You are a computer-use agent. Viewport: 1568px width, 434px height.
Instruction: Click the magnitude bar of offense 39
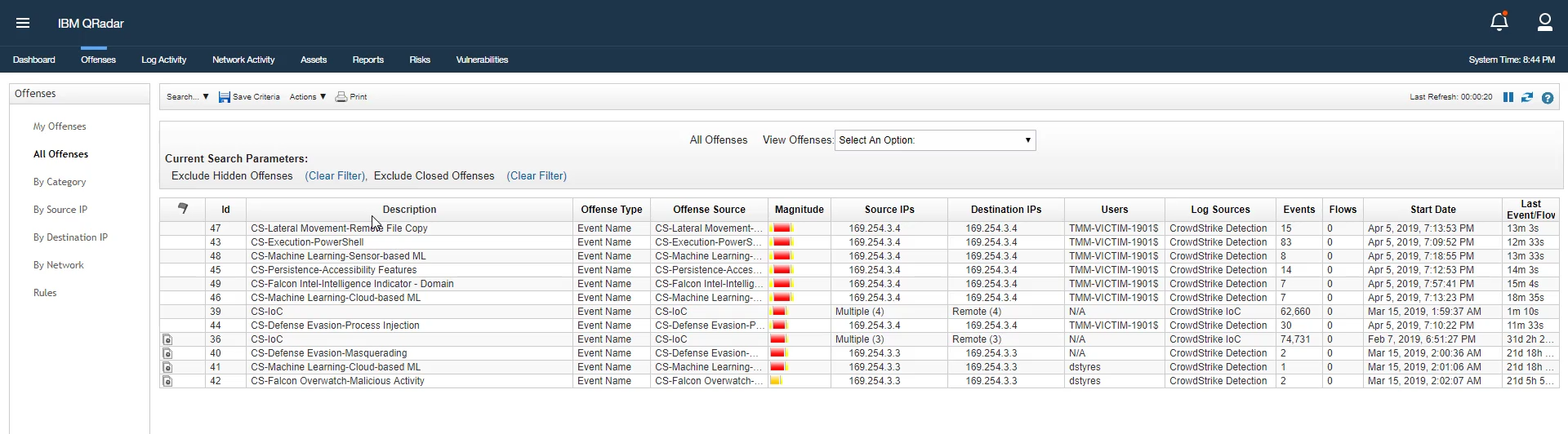click(780, 312)
